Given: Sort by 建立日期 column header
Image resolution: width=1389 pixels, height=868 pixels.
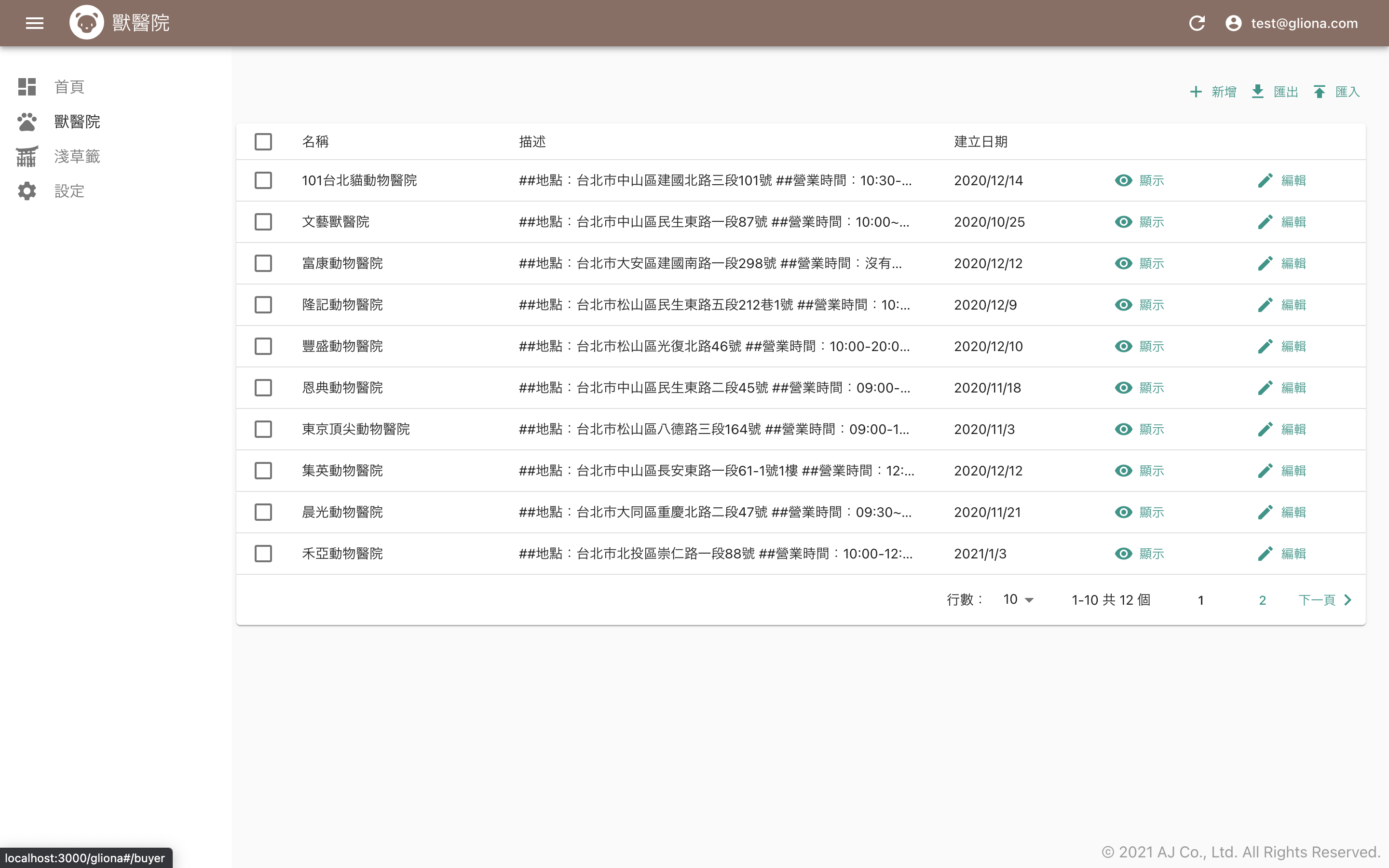Looking at the screenshot, I should click(980, 142).
